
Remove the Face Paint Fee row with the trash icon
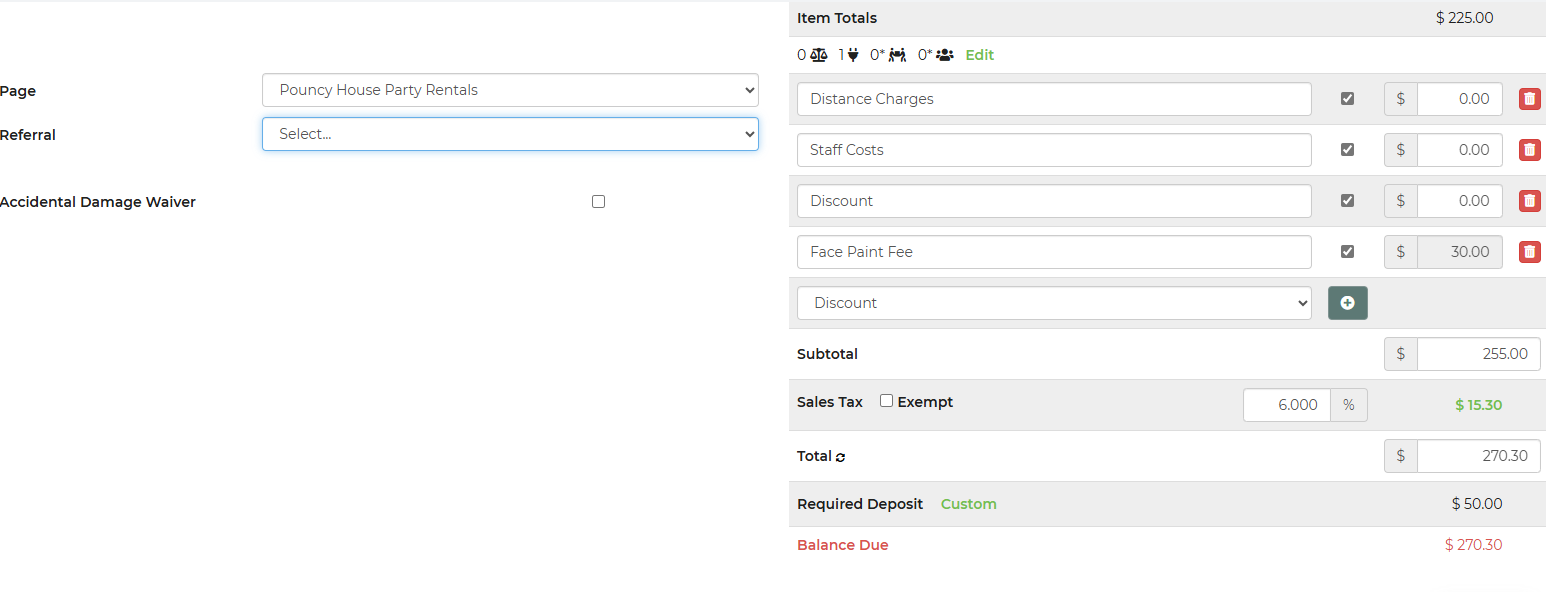pos(1529,252)
